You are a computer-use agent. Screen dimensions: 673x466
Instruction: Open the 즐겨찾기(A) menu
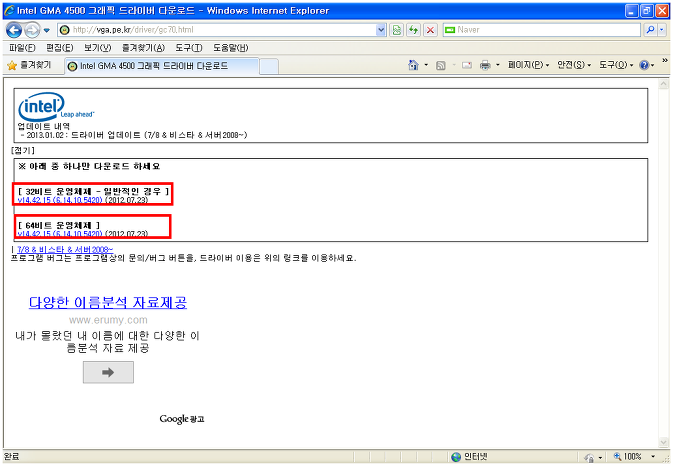pos(143,48)
